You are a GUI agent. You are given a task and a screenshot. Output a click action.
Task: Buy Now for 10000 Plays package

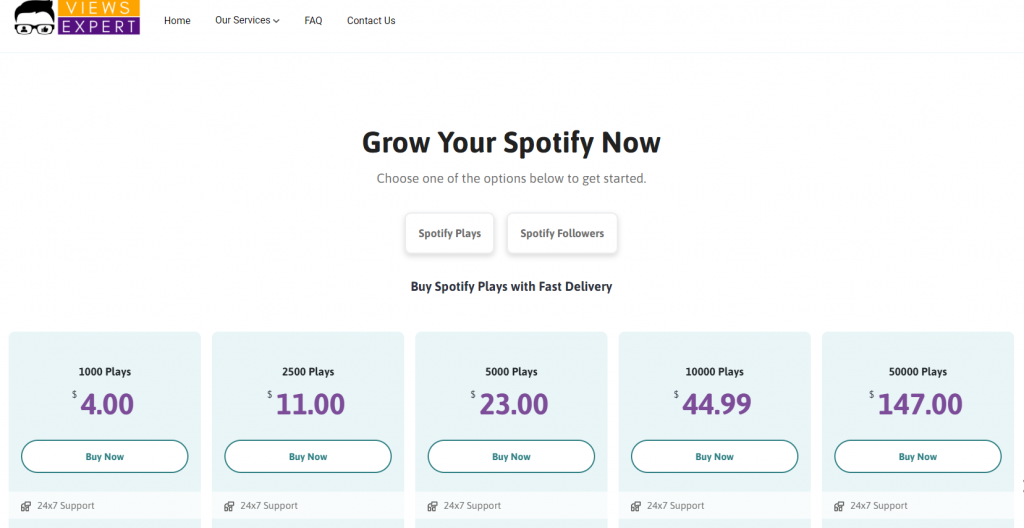pos(714,456)
